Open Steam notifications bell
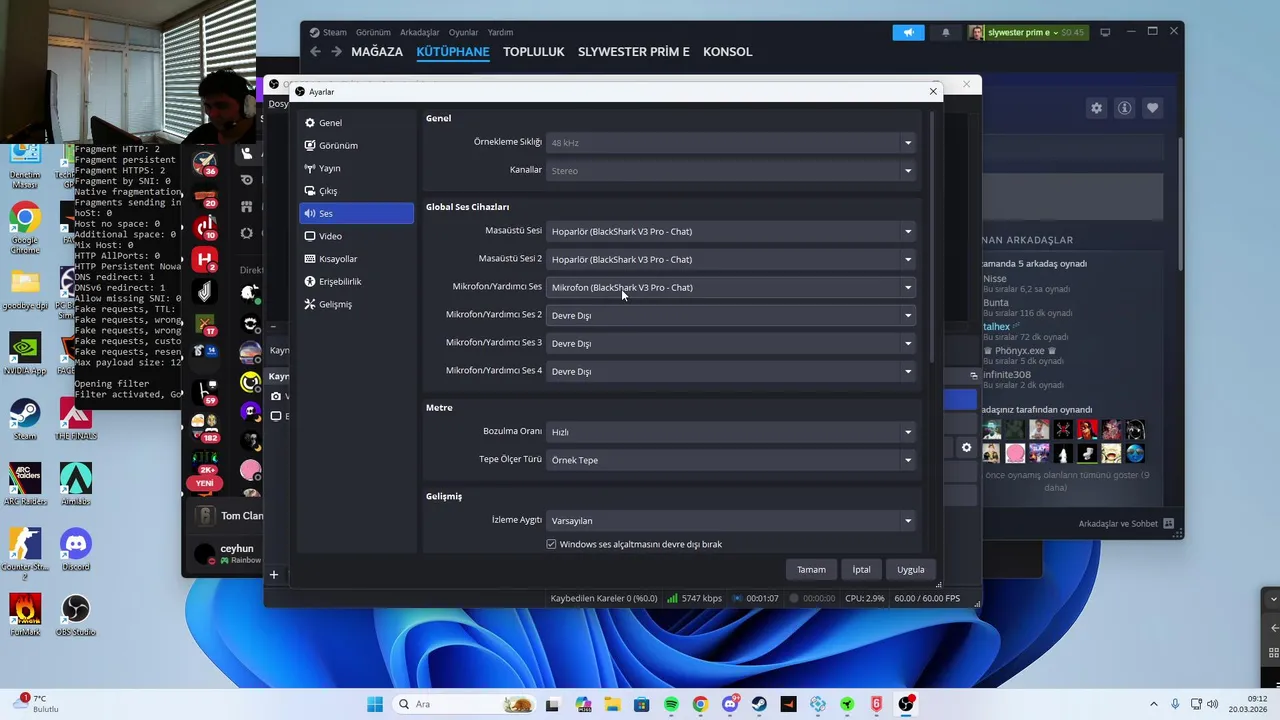1280x720 pixels. tap(946, 32)
